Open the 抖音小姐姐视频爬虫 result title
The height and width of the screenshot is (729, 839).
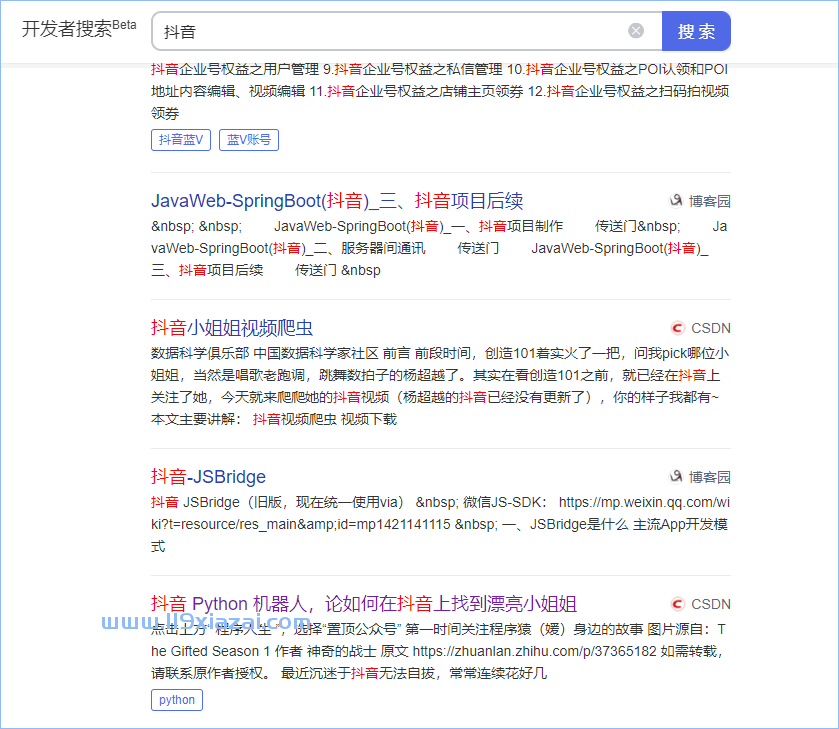[232, 328]
